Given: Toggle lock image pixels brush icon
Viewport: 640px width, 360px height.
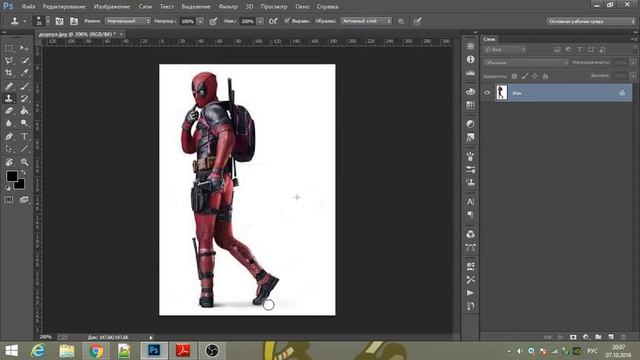Looking at the screenshot, I should [524, 76].
